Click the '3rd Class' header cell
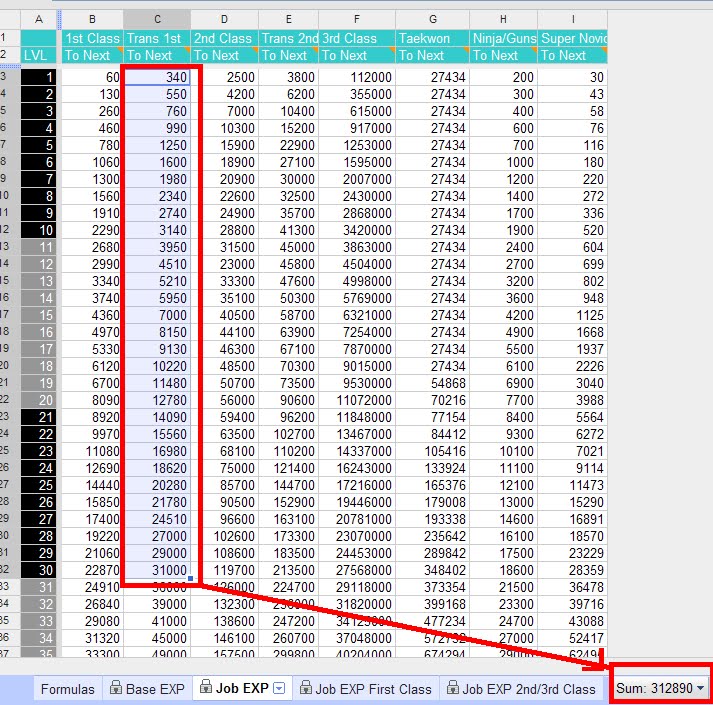This screenshot has width=713, height=705. [x=357, y=38]
